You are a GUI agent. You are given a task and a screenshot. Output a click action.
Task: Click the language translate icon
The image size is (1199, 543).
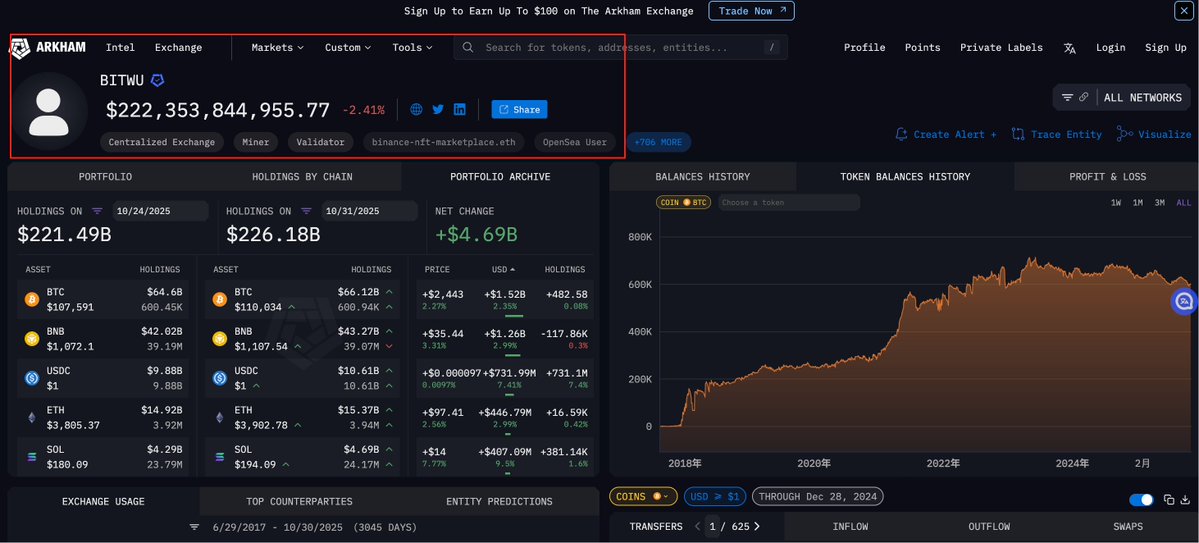(x=1069, y=48)
